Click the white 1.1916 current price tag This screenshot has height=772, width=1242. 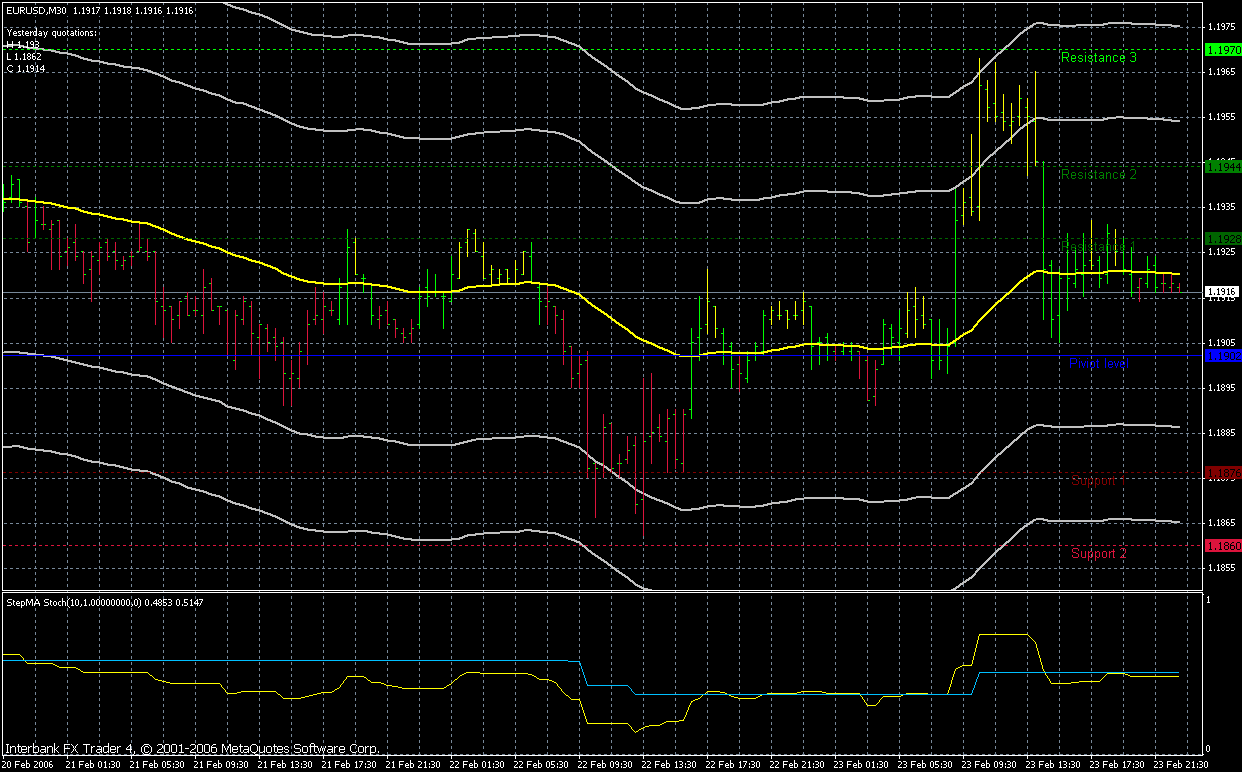pos(1223,293)
